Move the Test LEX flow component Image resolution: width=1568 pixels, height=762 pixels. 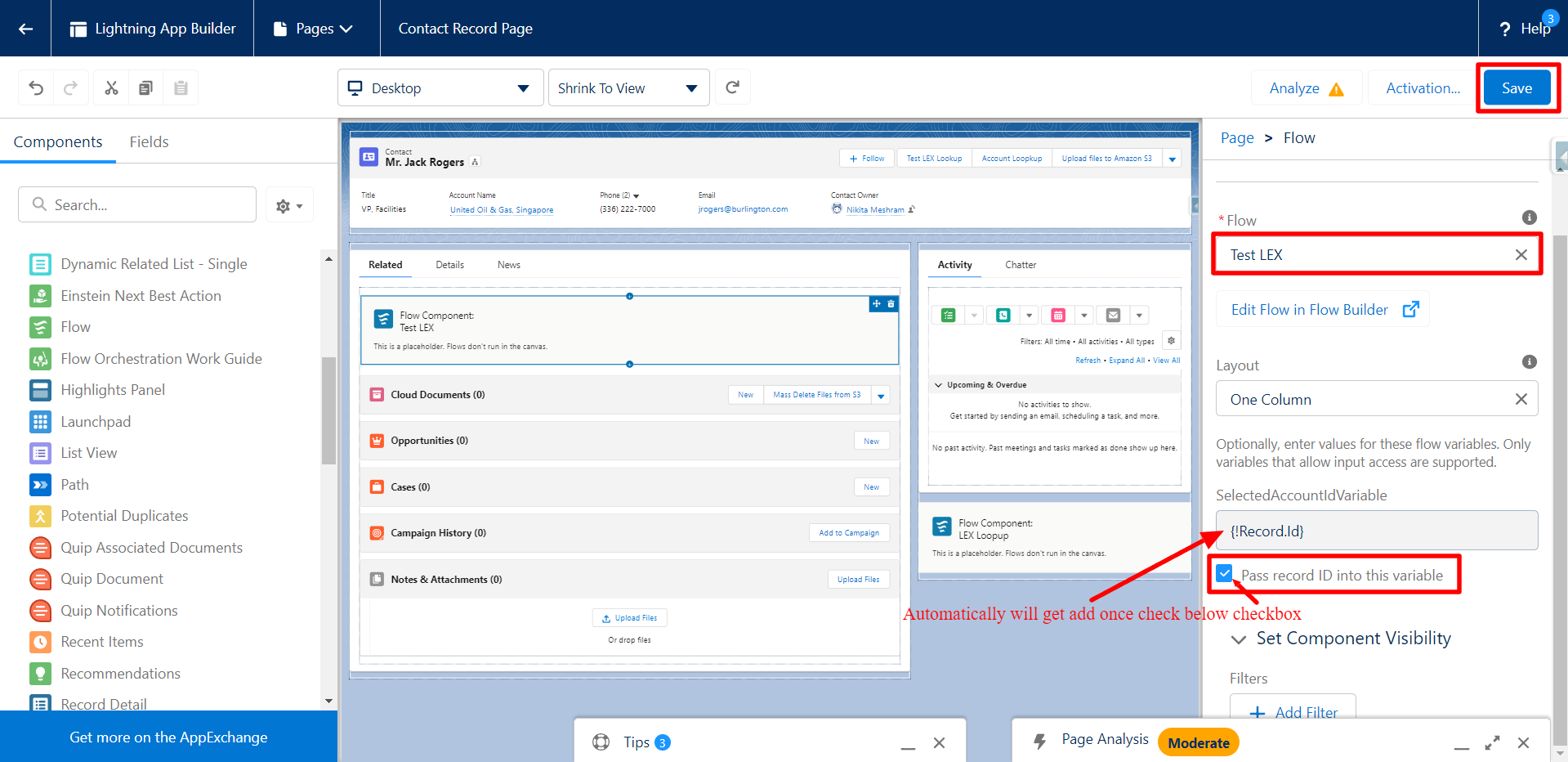coord(877,304)
